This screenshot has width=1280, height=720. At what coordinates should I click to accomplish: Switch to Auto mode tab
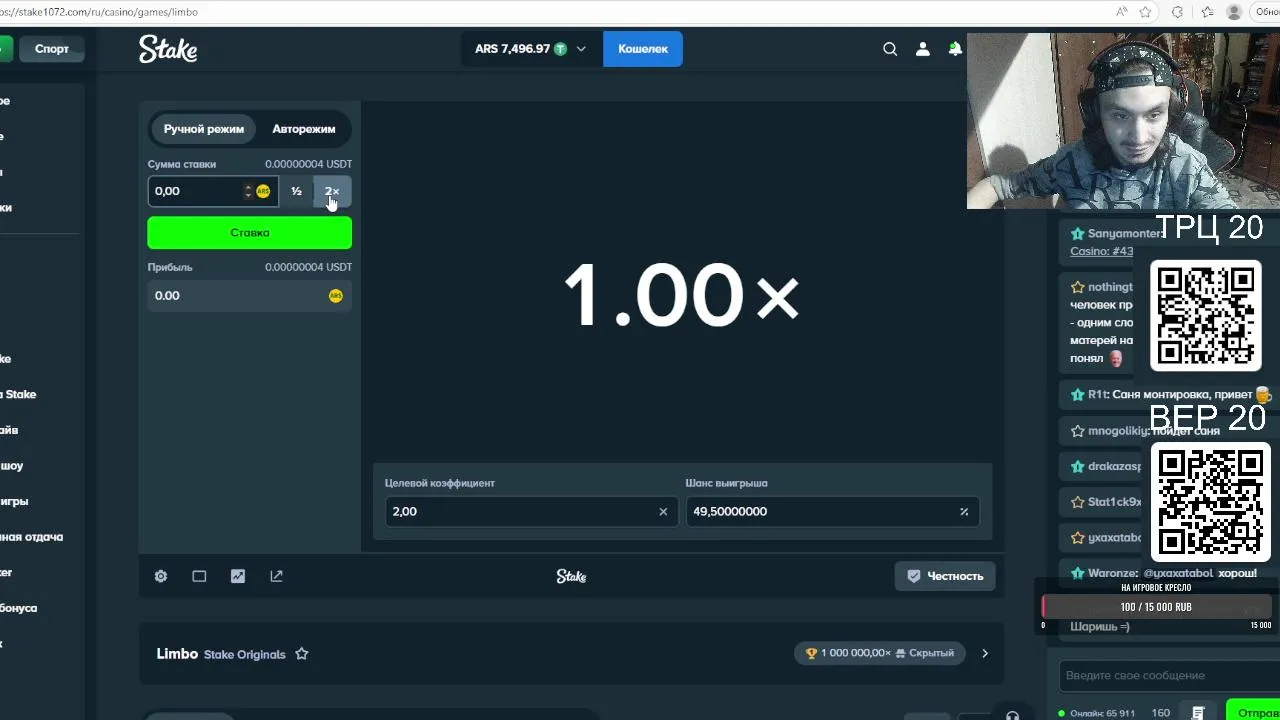(x=304, y=129)
